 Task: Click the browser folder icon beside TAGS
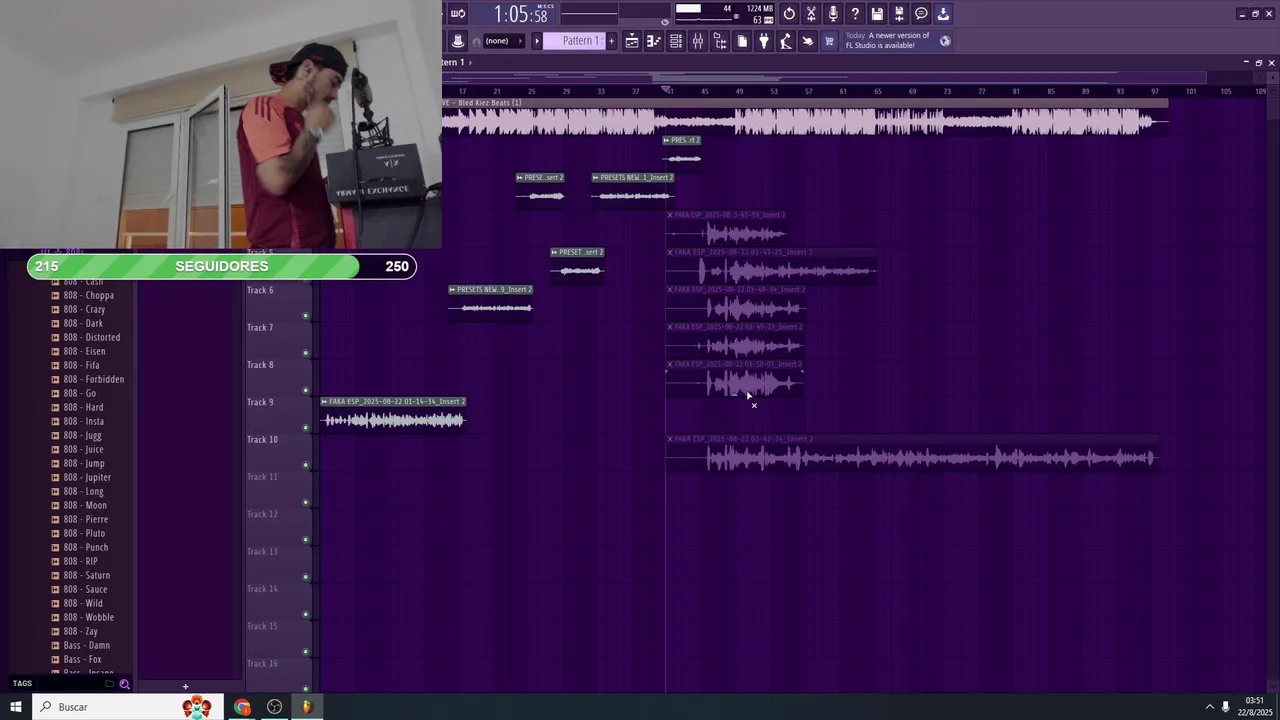pyautogui.click(x=109, y=684)
